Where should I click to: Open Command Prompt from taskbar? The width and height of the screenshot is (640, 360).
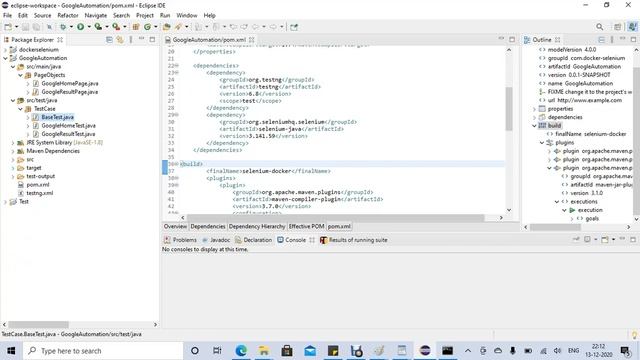[x=447, y=351]
